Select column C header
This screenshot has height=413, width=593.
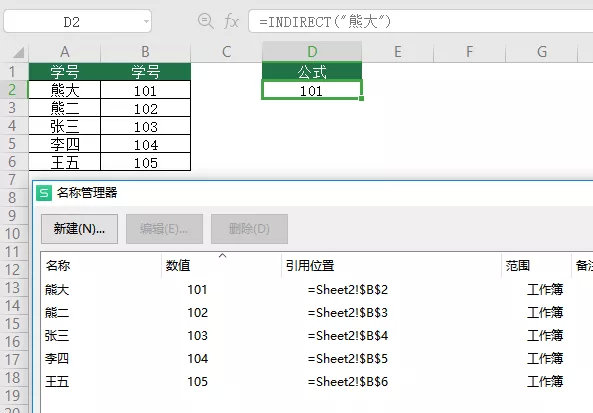coord(227,52)
